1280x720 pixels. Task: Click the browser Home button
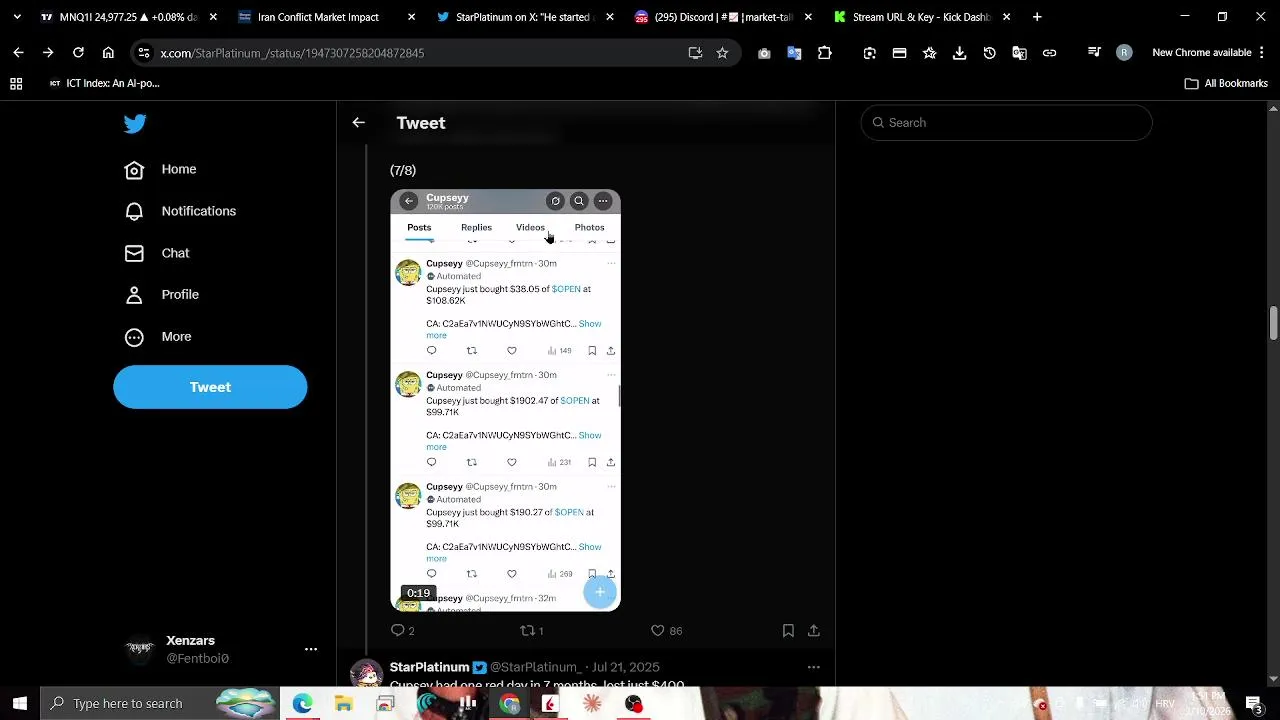point(108,53)
